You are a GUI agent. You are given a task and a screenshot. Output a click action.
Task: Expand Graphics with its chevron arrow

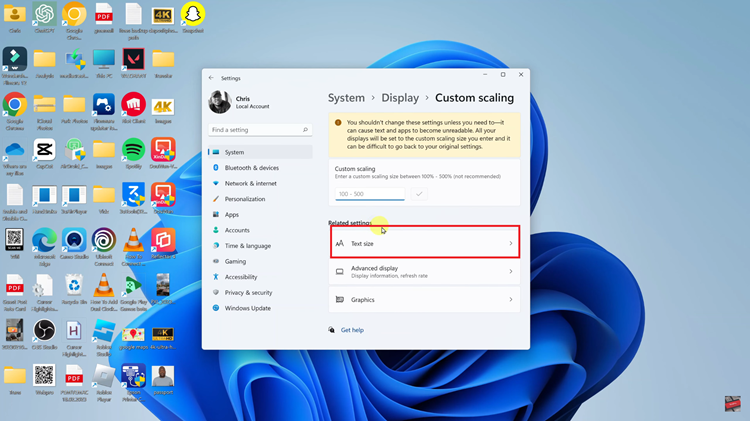coord(511,299)
